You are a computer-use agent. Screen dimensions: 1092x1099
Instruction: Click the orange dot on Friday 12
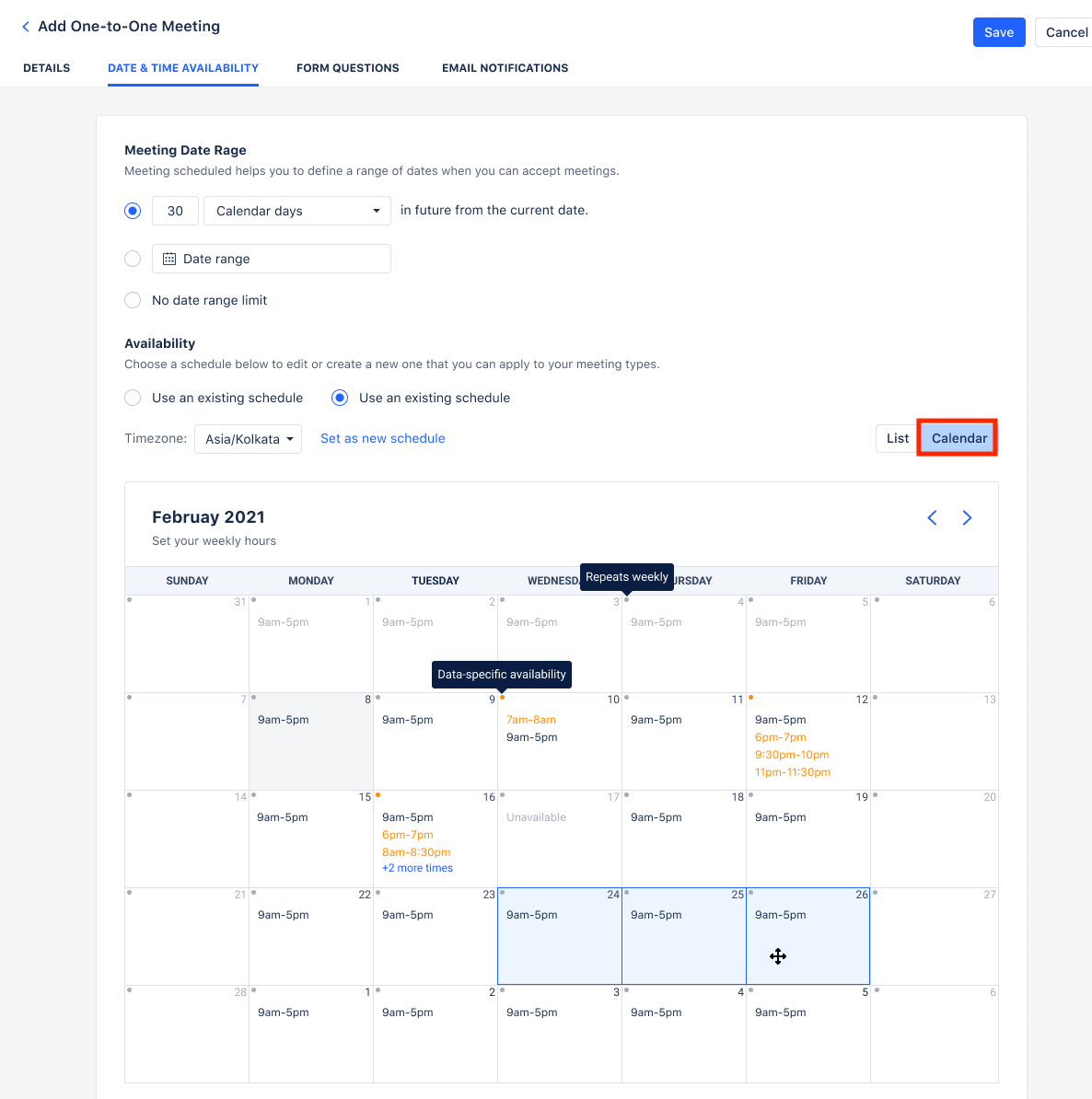(x=750, y=698)
